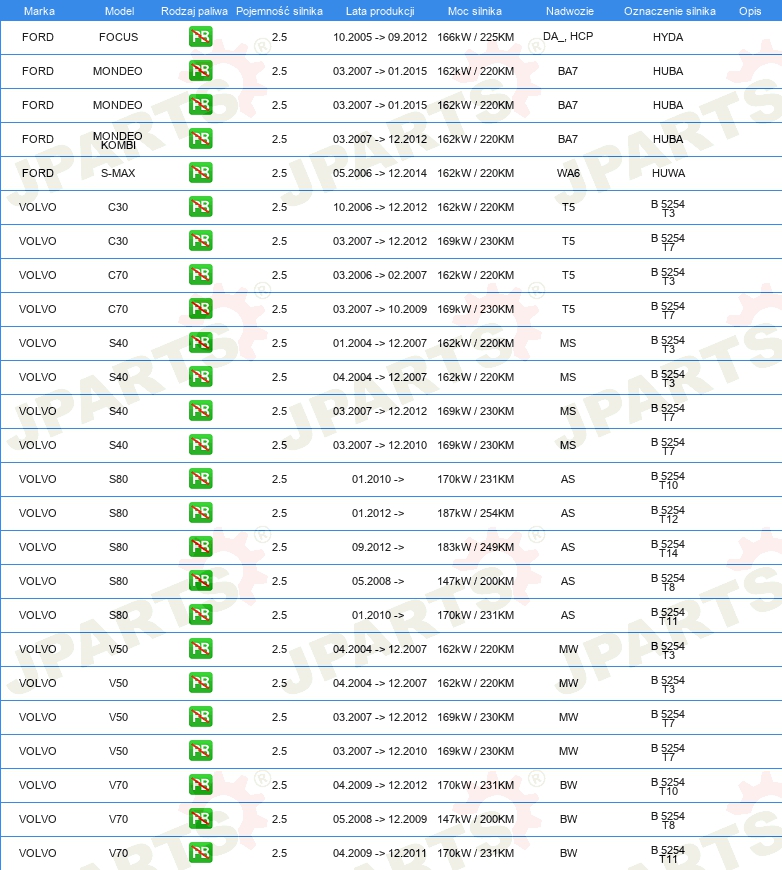Click production years 01.2004 -> 12.2007
The width and height of the screenshot is (782, 870).
[x=380, y=343]
